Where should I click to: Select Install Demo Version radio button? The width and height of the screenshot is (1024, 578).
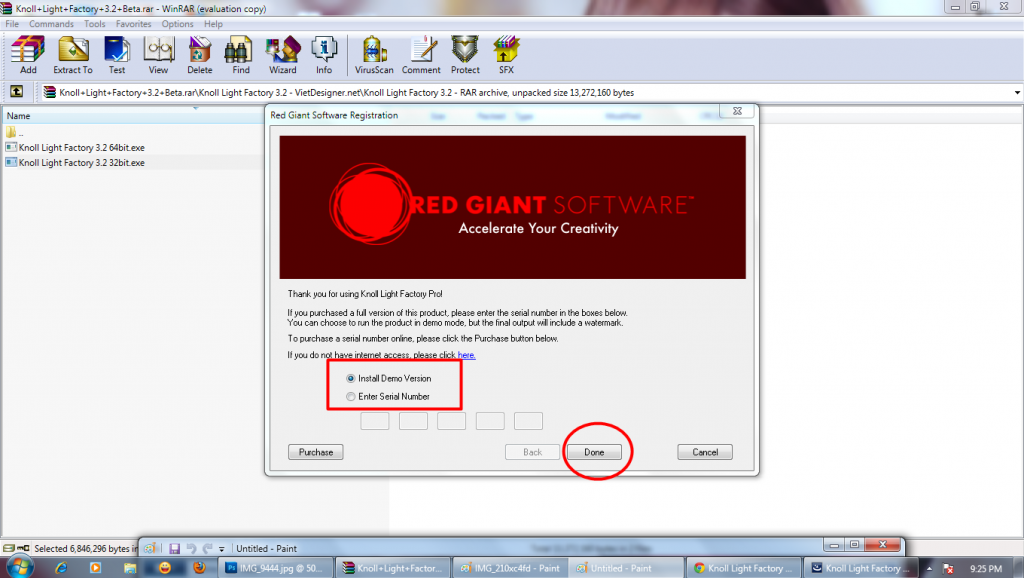tap(351, 378)
